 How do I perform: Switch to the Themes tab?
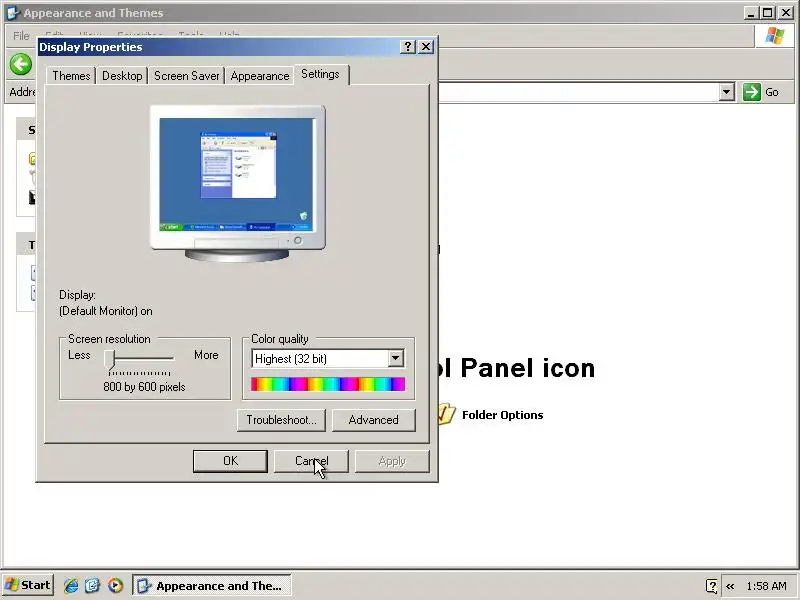click(x=71, y=76)
